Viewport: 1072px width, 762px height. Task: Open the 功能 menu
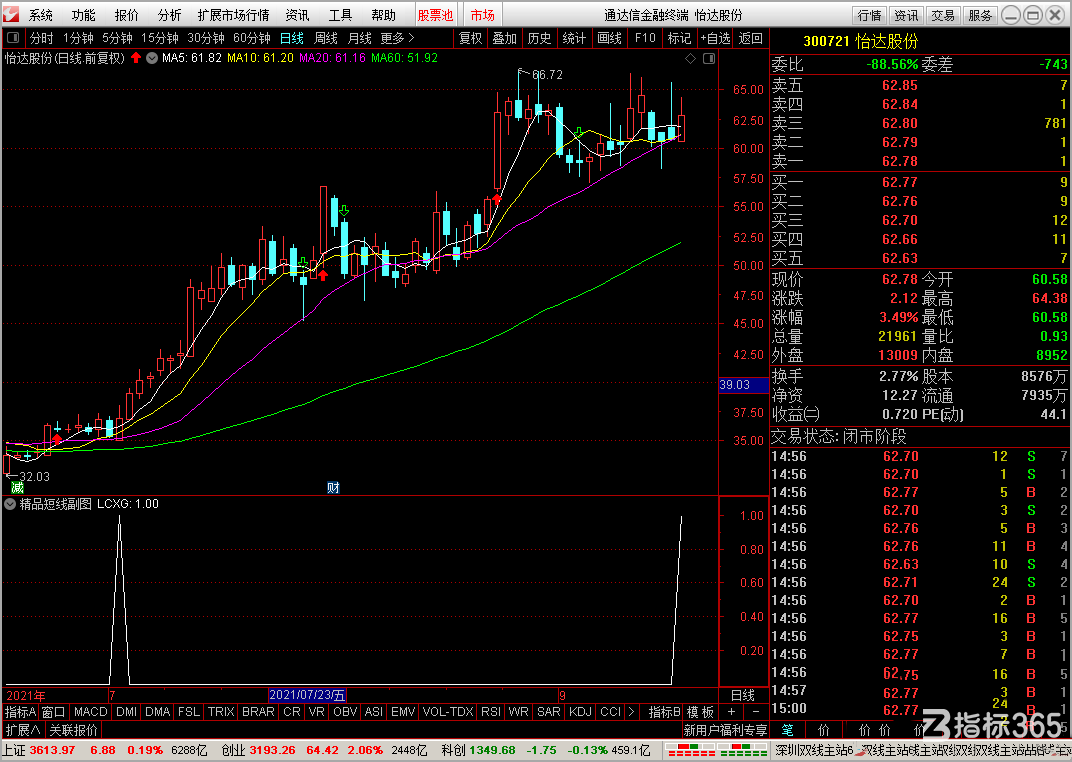pos(83,15)
